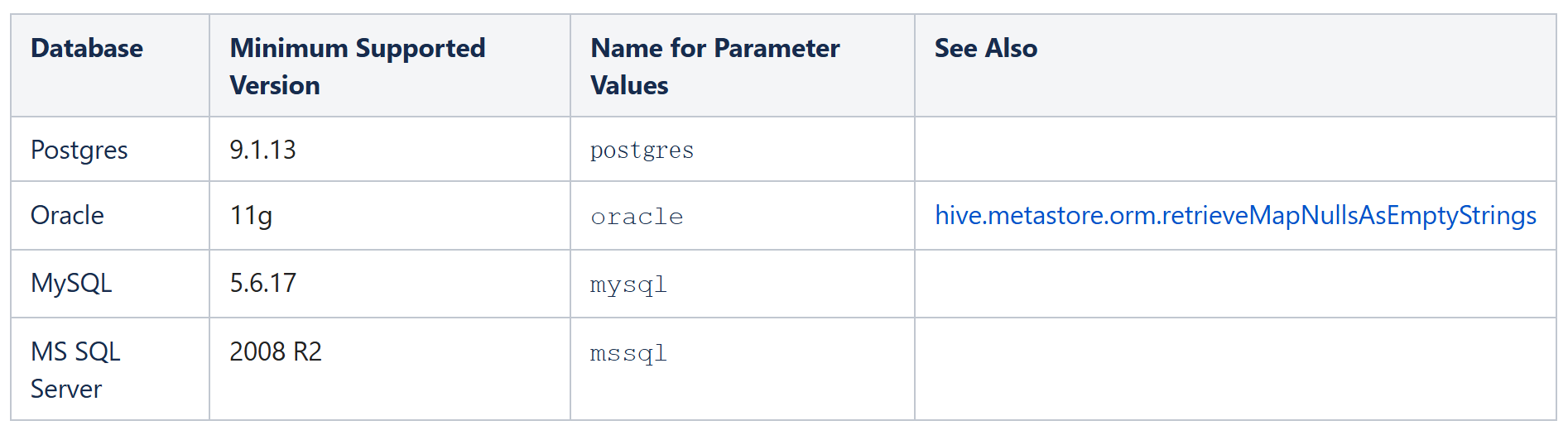
Task: Click the empty See Also cell for MySQL
Action: (1234, 284)
